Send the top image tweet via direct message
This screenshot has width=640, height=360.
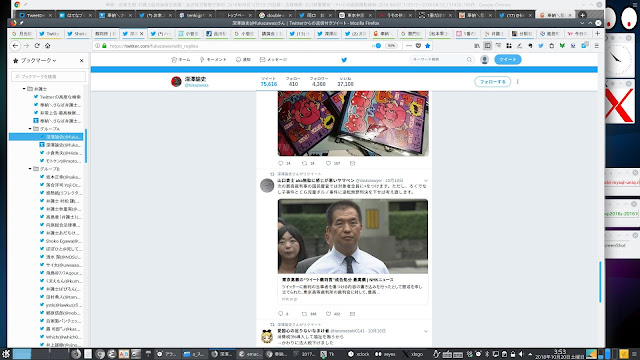click(x=352, y=163)
